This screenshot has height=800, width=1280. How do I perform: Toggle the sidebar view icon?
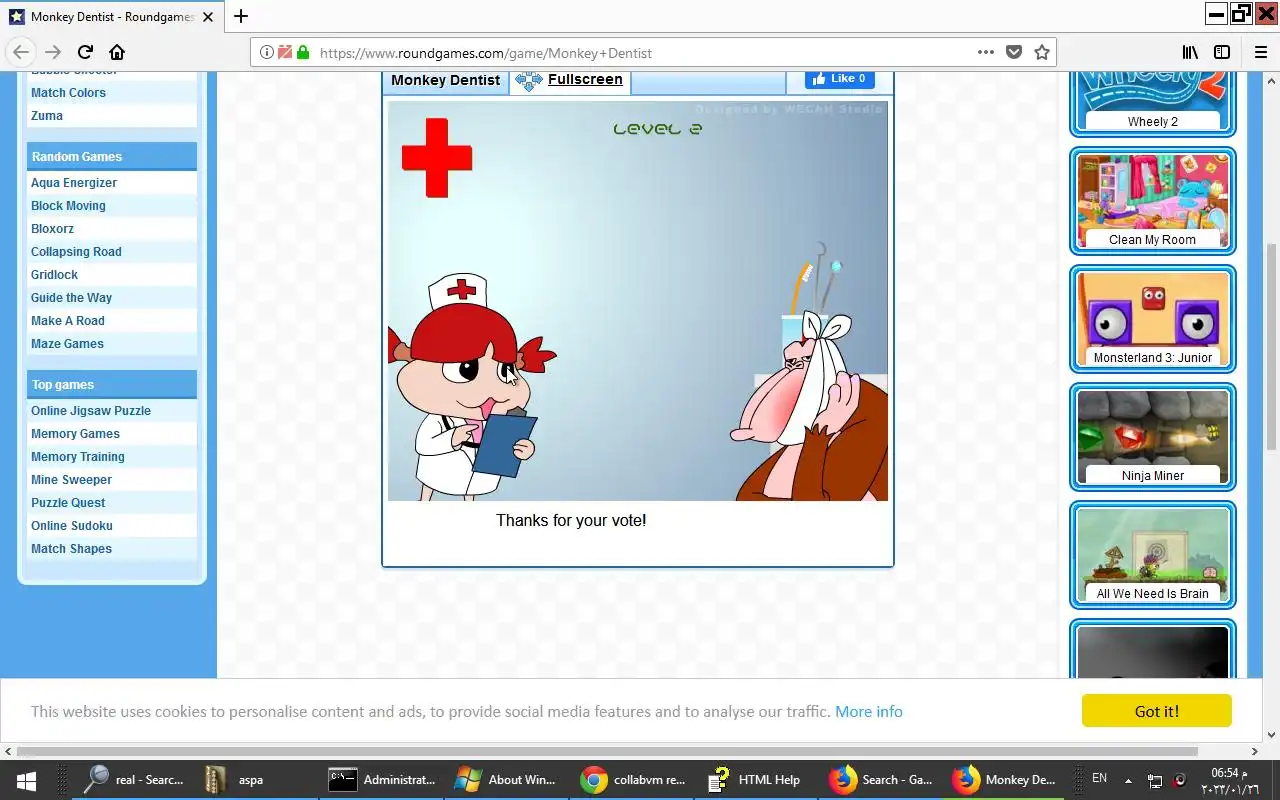(1222, 52)
